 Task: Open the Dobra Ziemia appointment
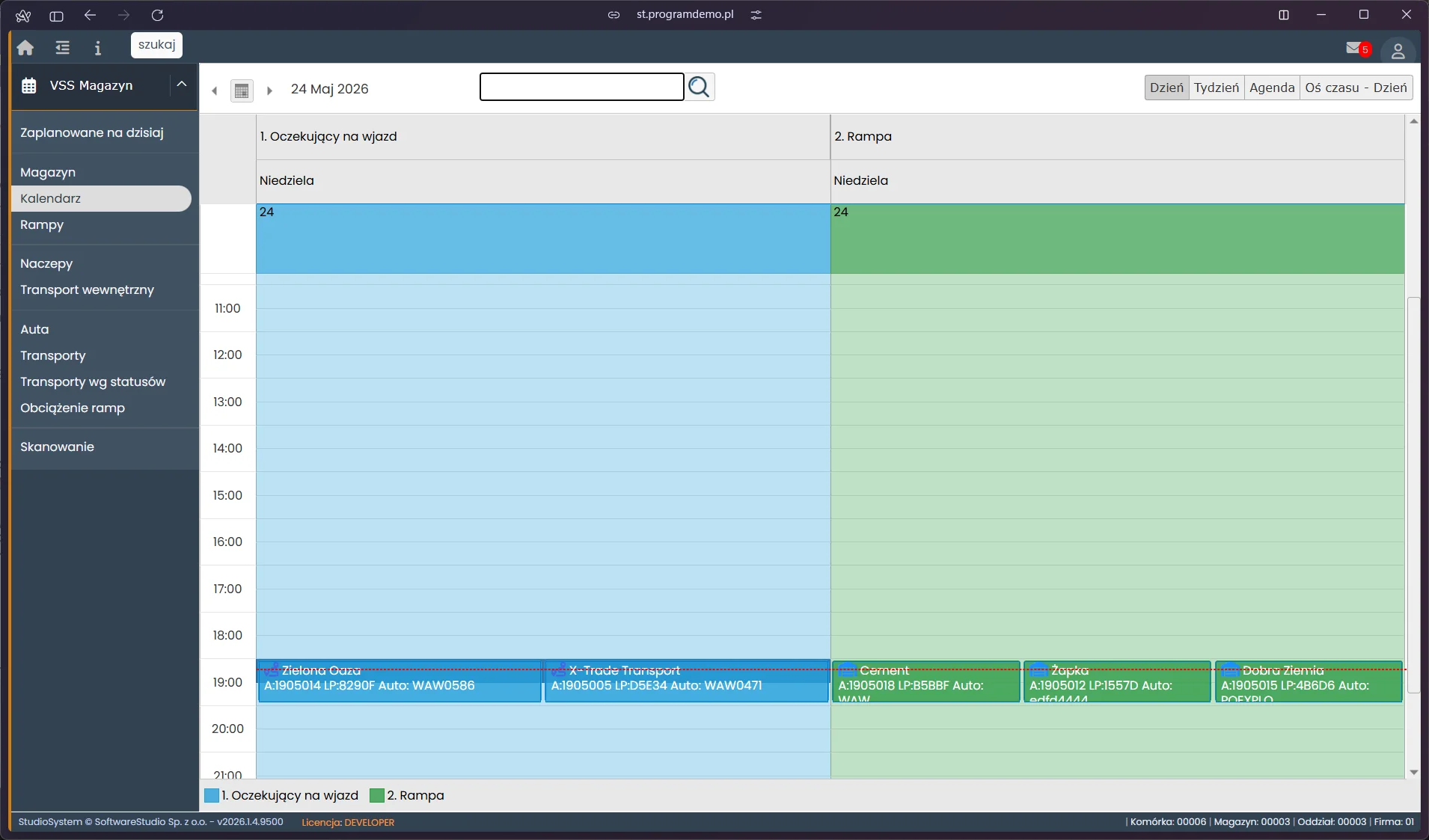(1309, 681)
